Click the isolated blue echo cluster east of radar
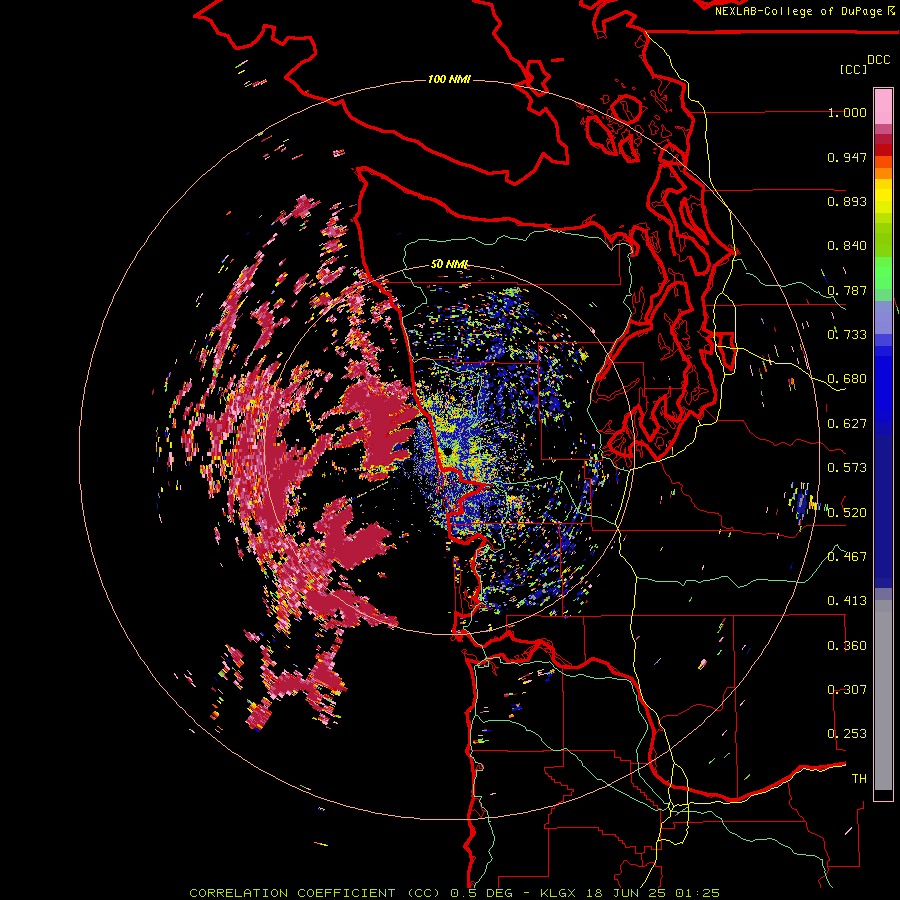The height and width of the screenshot is (900, 900). (x=803, y=502)
